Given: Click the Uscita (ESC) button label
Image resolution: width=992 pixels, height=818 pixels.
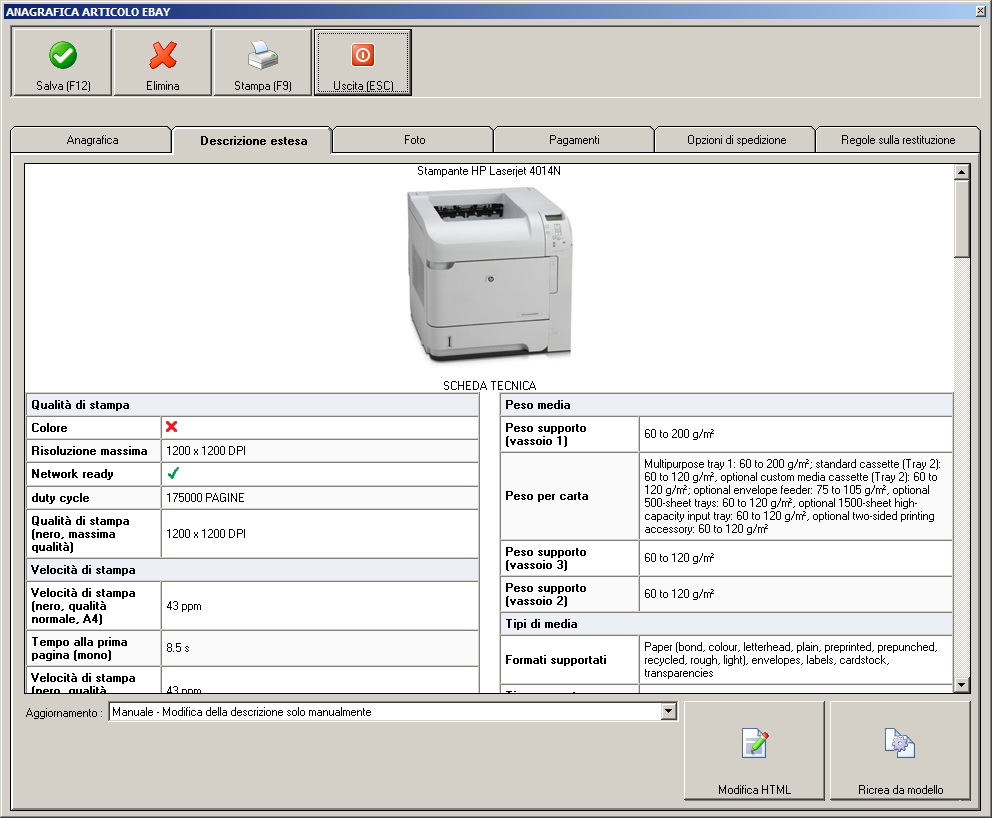Looking at the screenshot, I should (363, 85).
